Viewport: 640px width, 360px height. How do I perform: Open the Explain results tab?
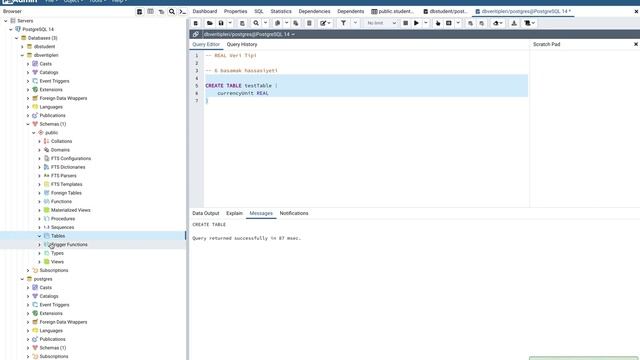click(x=234, y=213)
